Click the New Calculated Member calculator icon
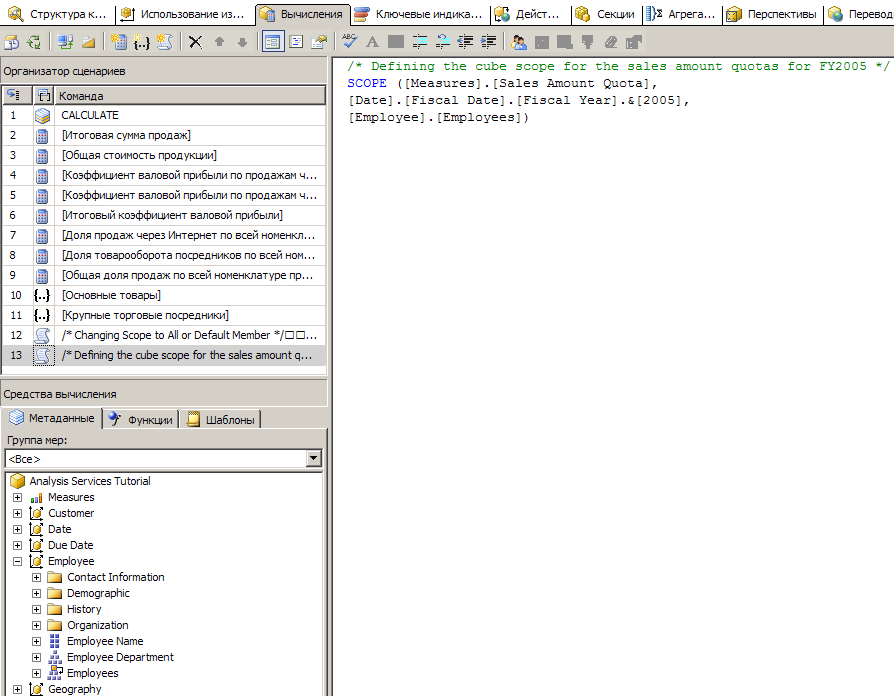894x696 pixels. (x=119, y=42)
